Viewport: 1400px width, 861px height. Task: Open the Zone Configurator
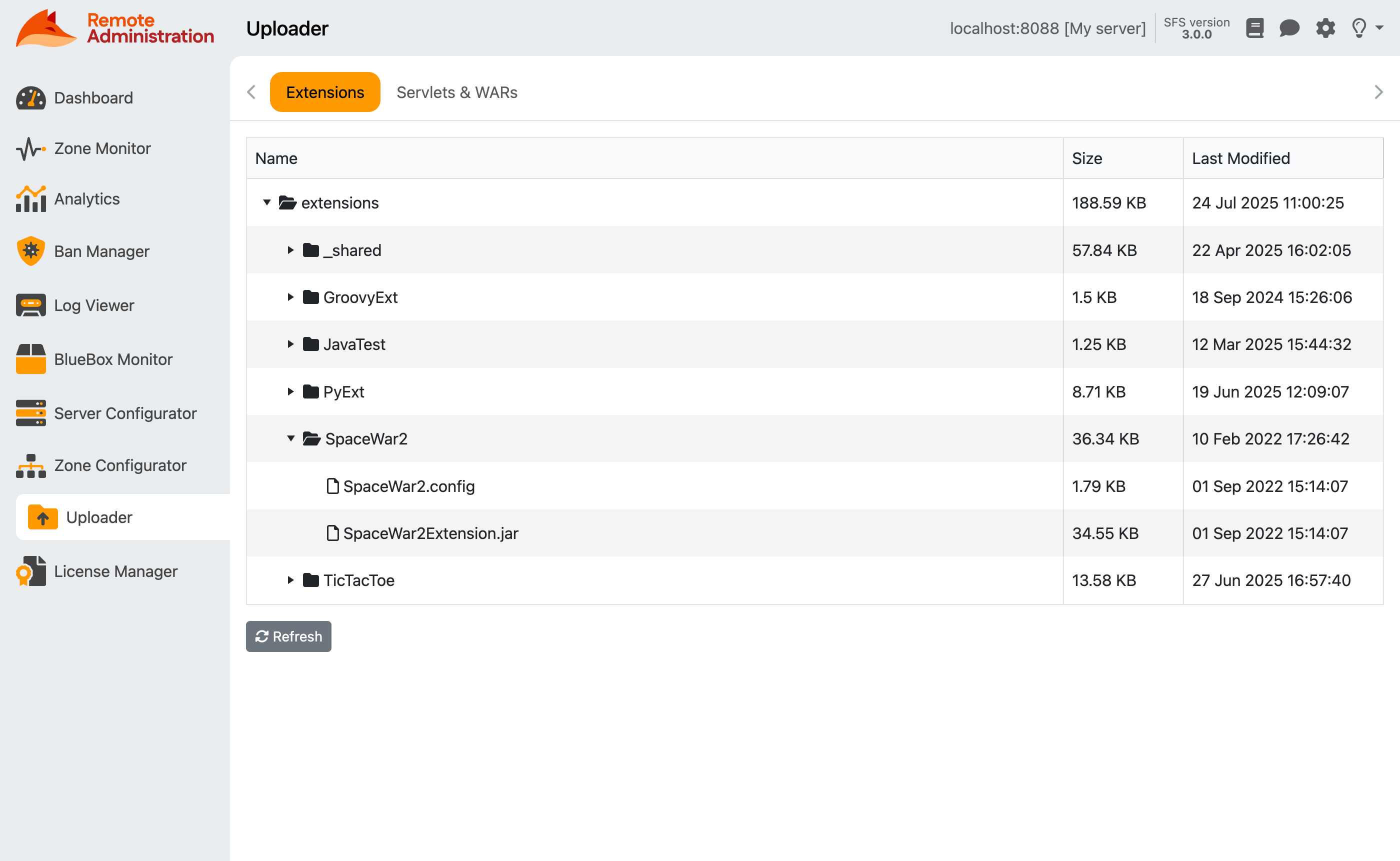[x=120, y=465]
